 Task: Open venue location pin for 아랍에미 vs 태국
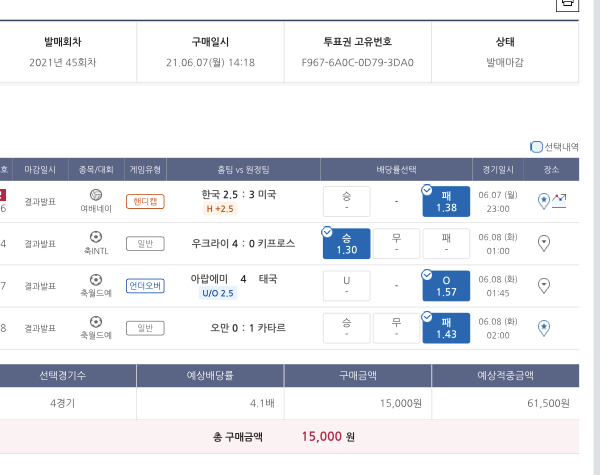coord(544,285)
